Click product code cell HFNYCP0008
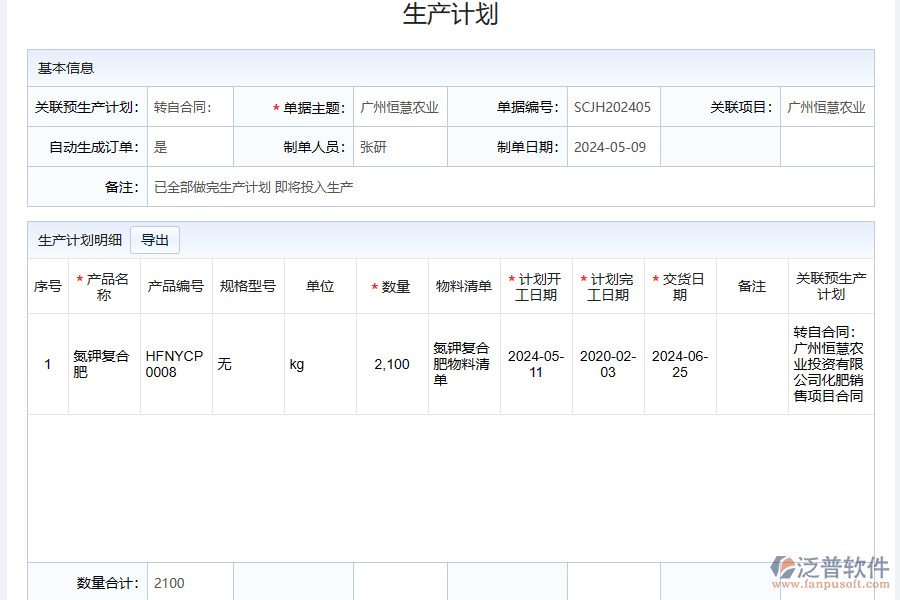Viewport: 900px width, 600px height. [x=176, y=362]
